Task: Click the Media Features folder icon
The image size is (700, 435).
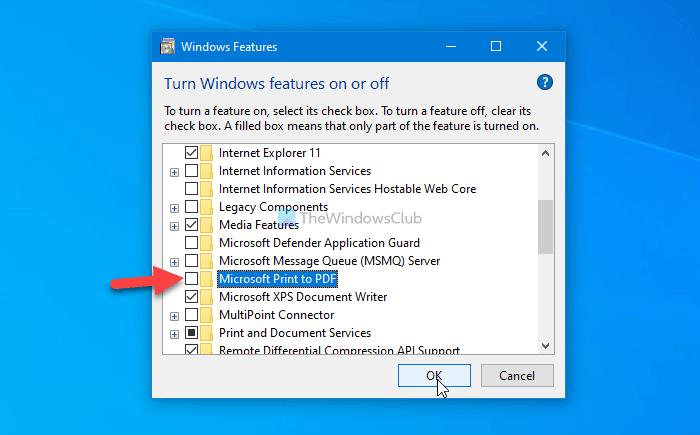Action: pos(206,225)
